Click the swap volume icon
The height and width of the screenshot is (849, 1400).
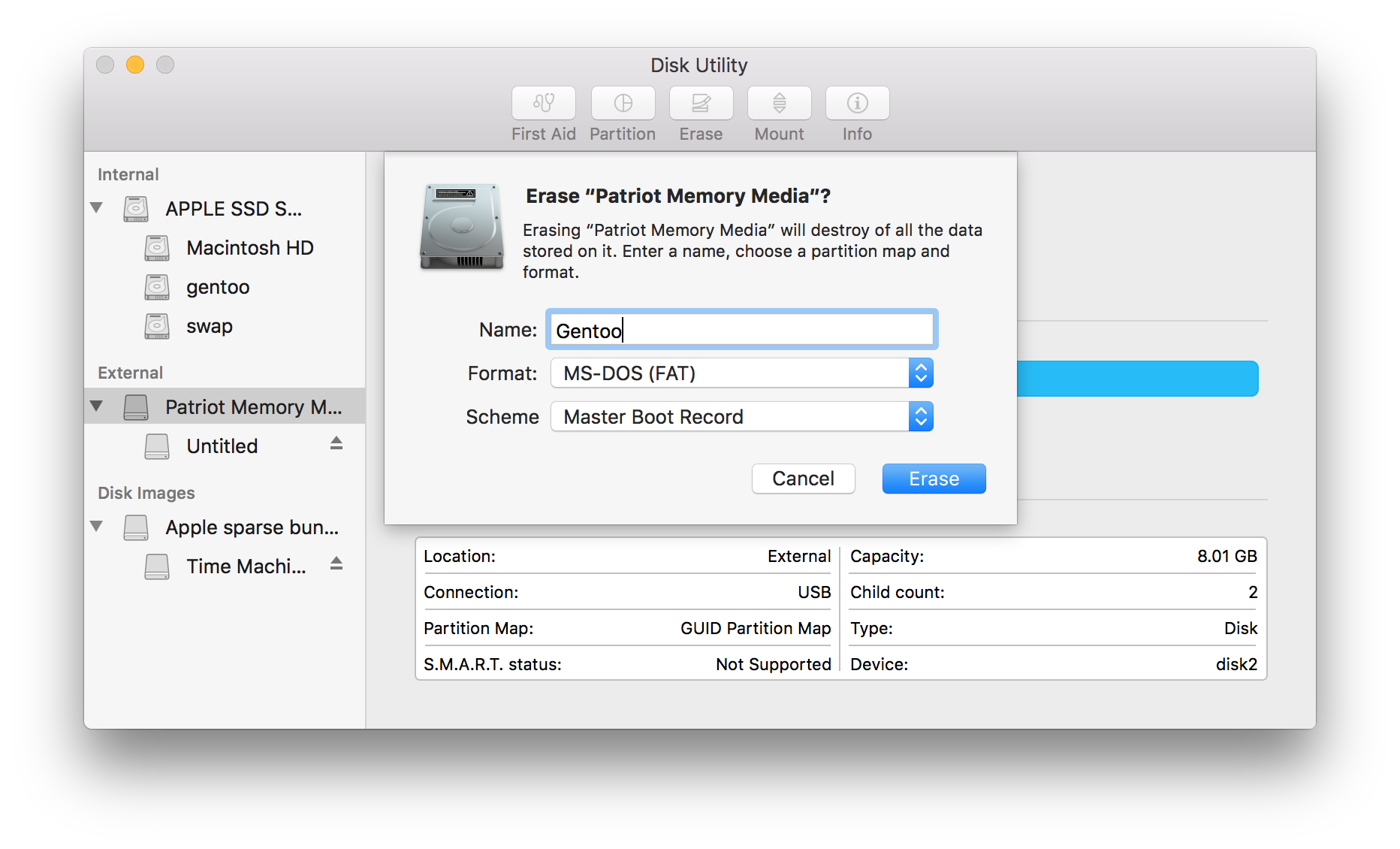[x=157, y=326]
